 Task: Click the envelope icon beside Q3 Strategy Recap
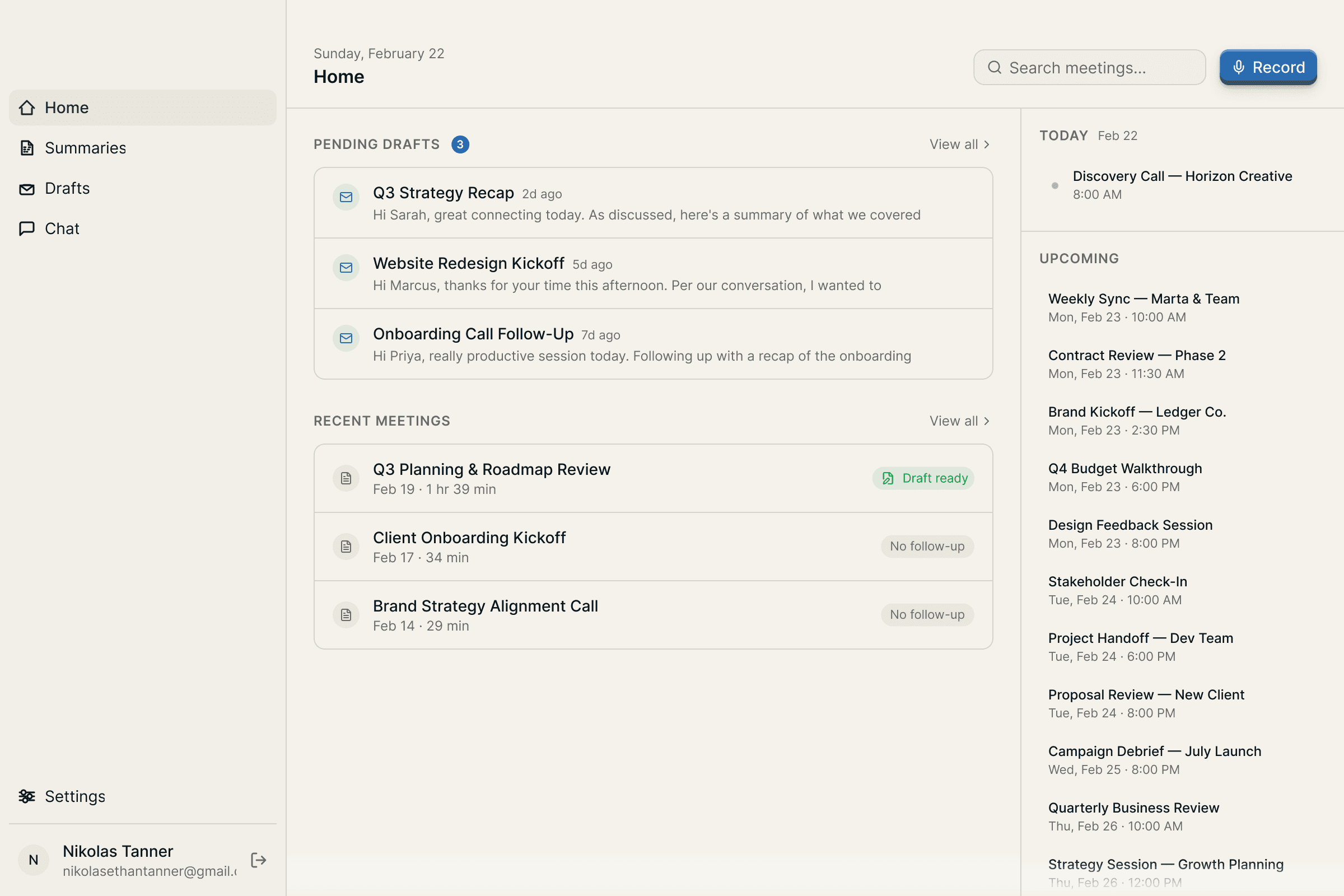[x=345, y=197]
